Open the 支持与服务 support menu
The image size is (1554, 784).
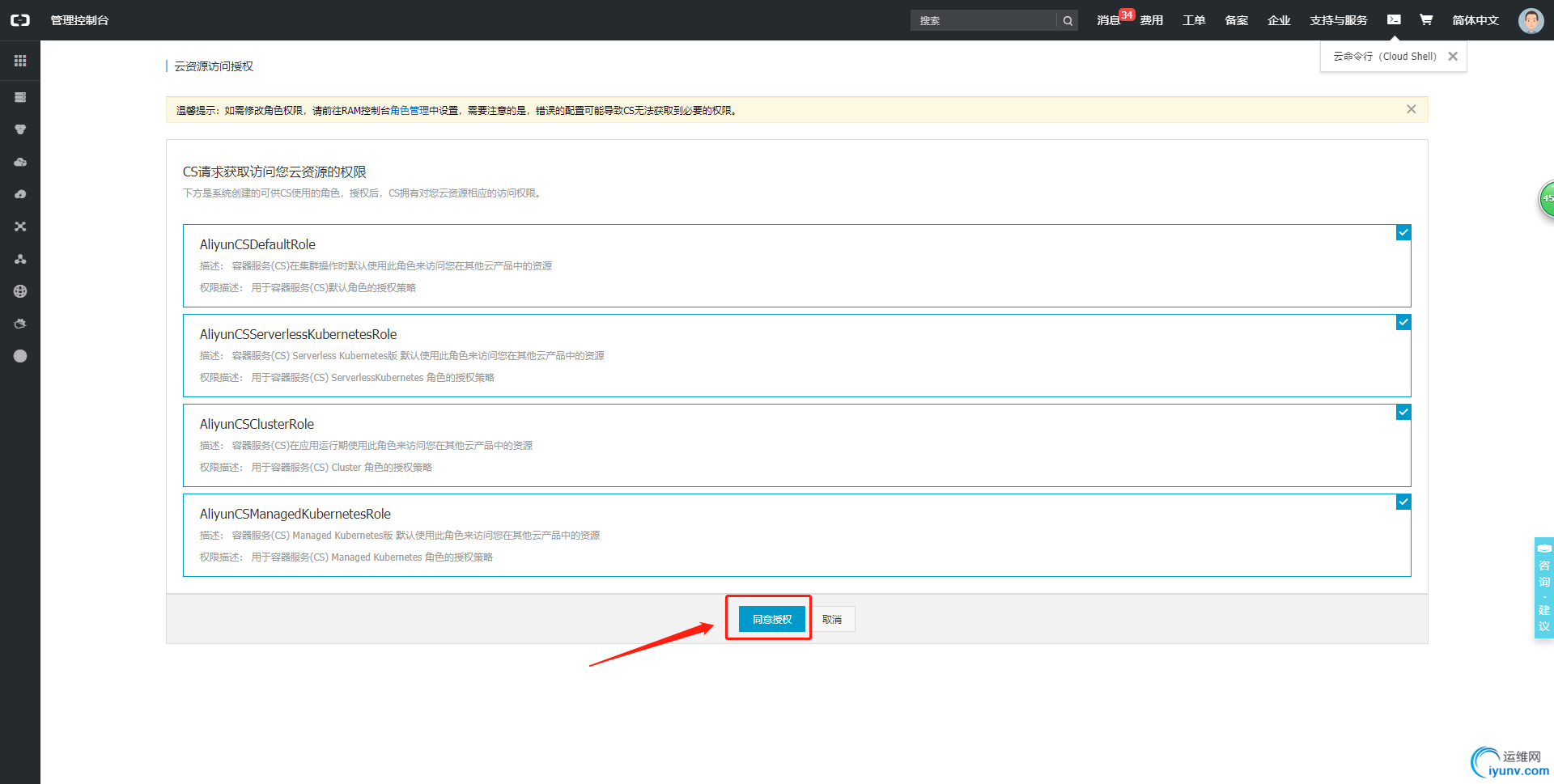pos(1339,20)
